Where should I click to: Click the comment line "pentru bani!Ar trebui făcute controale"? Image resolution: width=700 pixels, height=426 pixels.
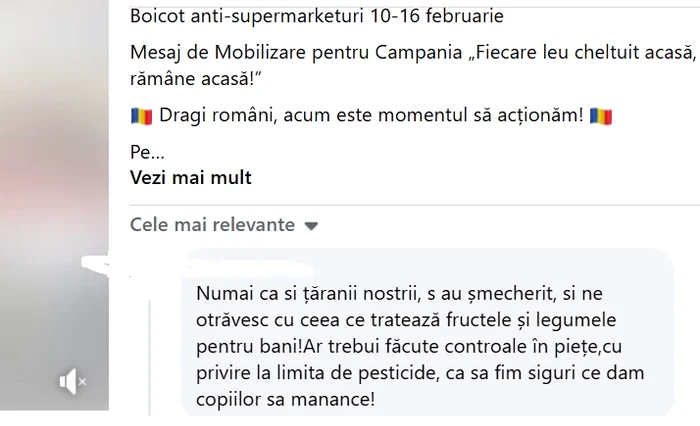[x=420, y=345]
